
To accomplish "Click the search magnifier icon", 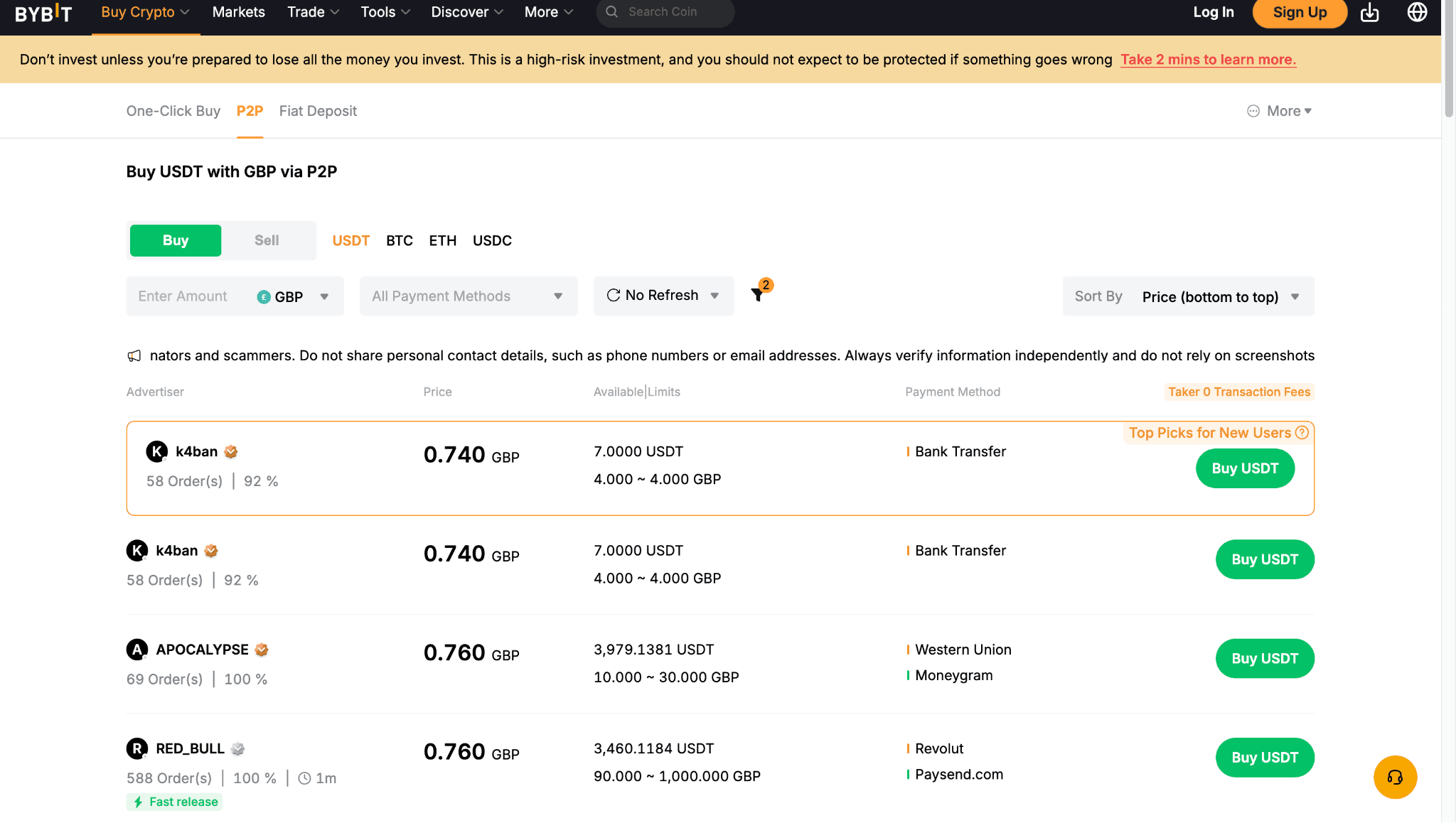I will (611, 11).
